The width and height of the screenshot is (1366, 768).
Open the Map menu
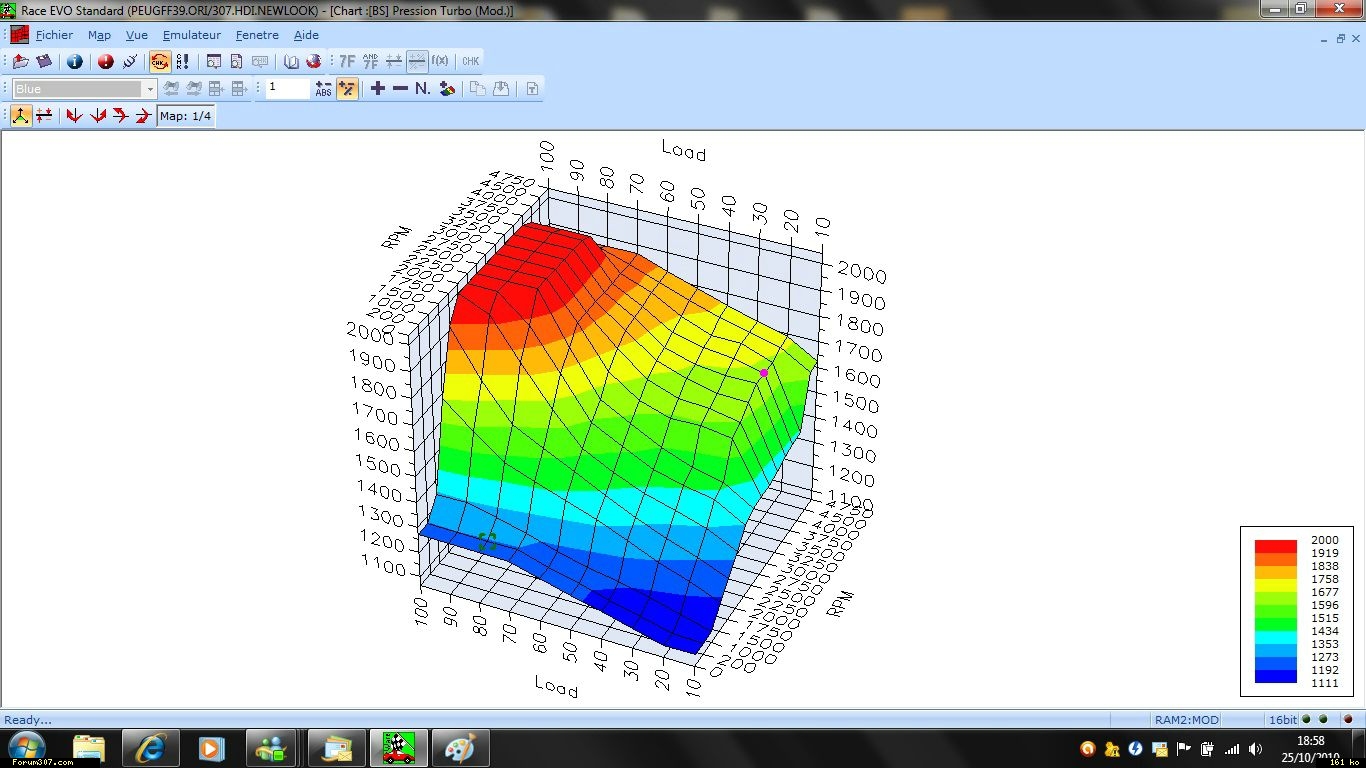(99, 35)
